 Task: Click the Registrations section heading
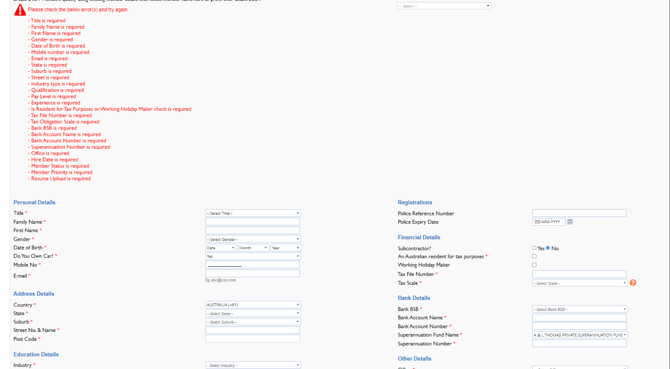[x=415, y=202]
